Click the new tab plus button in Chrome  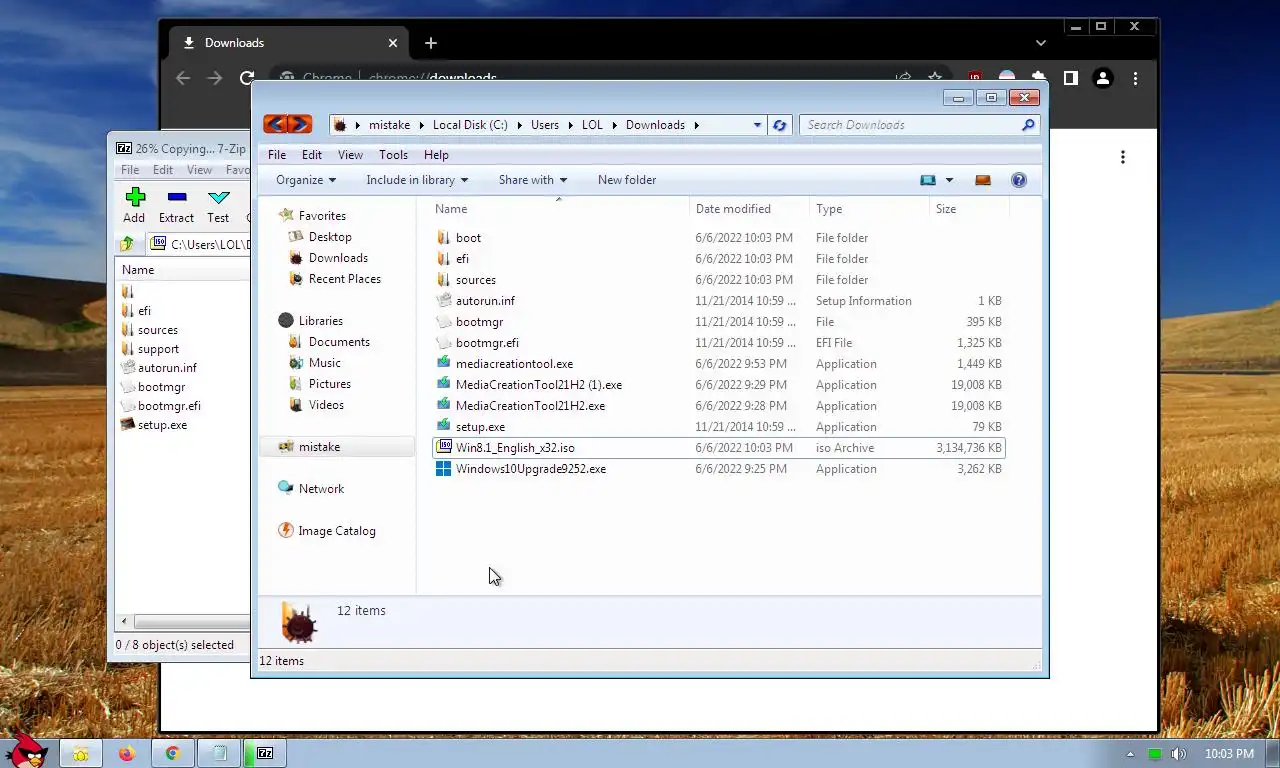click(x=431, y=43)
